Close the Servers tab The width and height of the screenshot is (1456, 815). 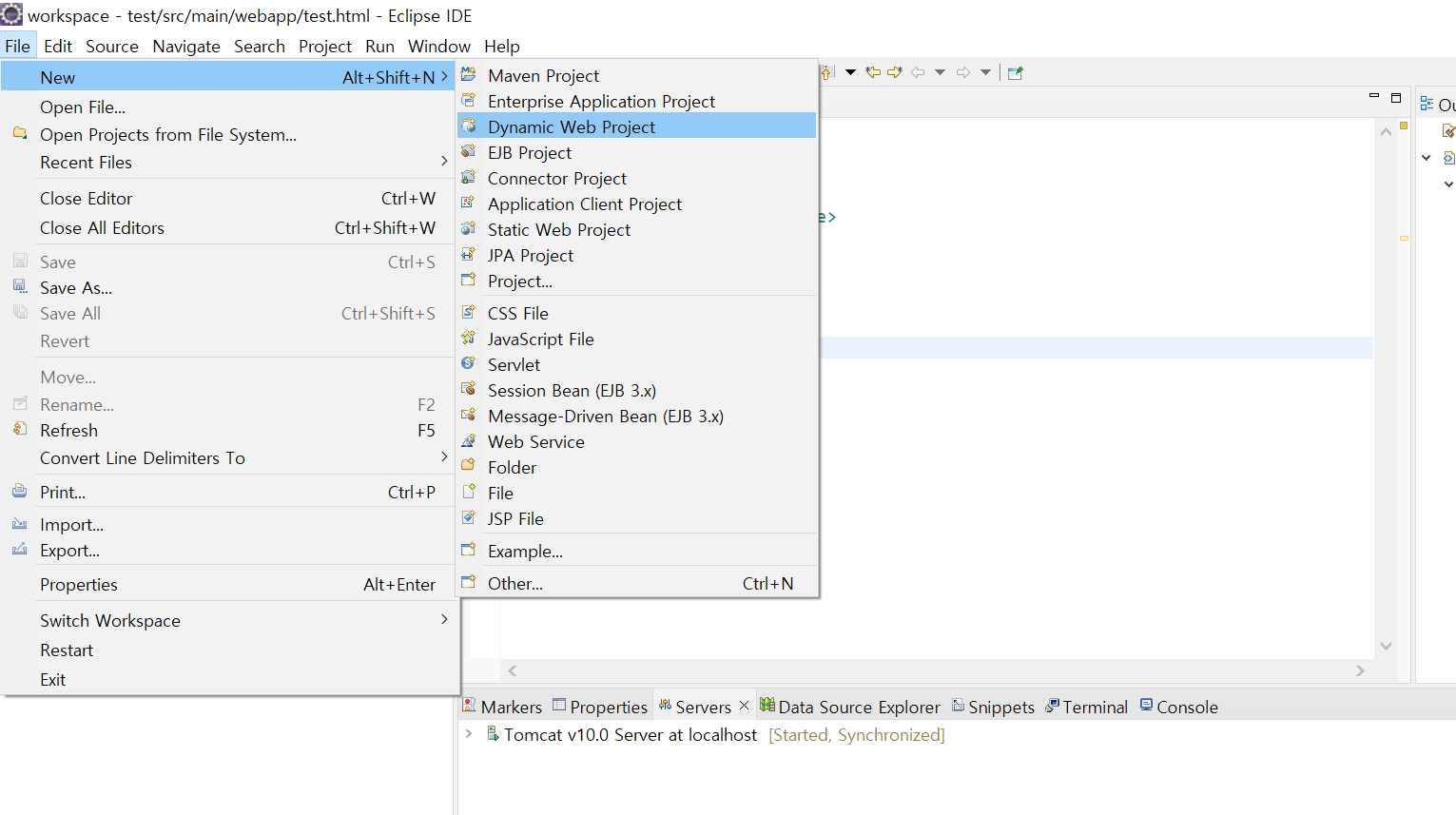coord(744,705)
